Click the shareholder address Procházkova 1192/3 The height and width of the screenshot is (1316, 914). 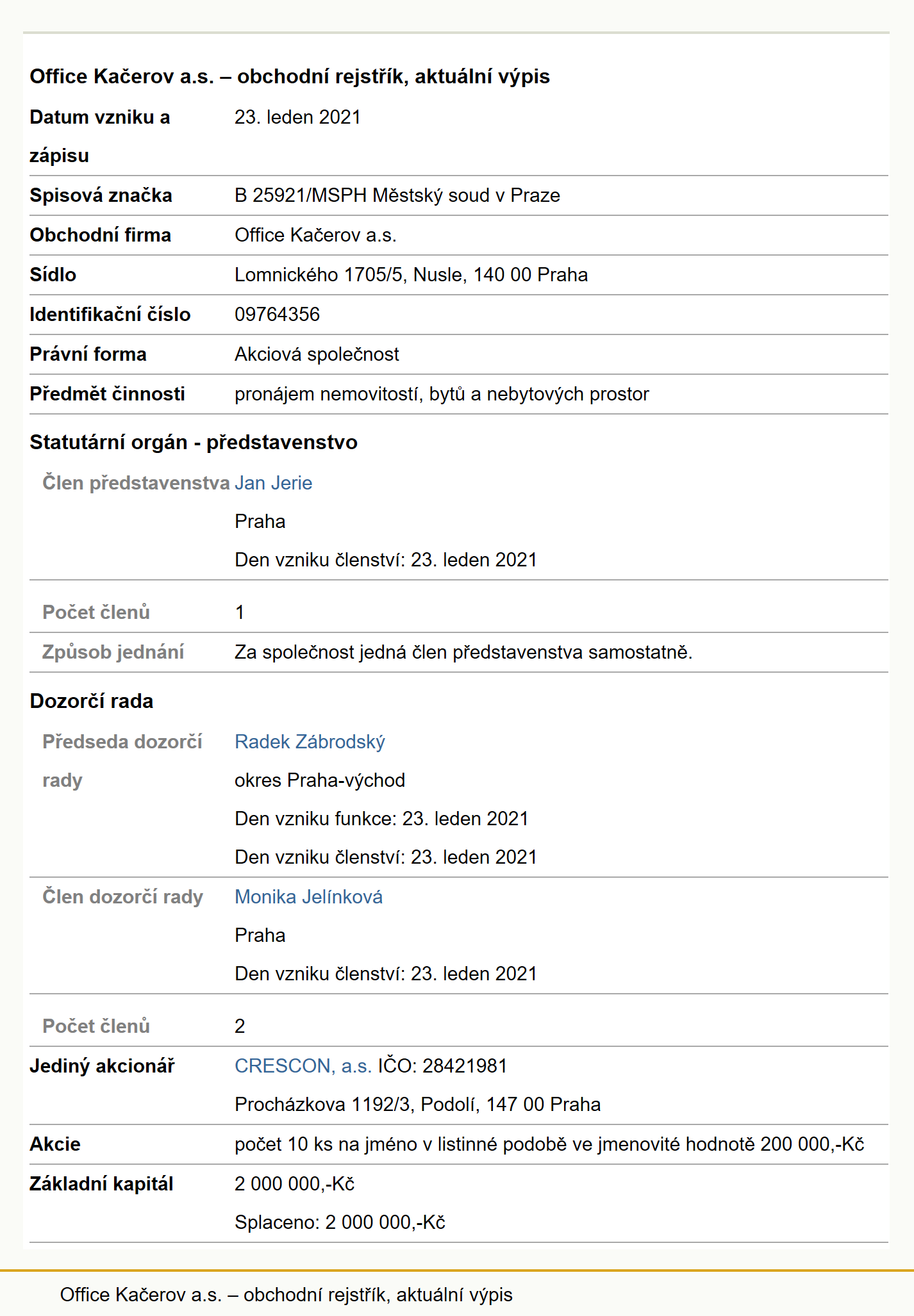[417, 1105]
